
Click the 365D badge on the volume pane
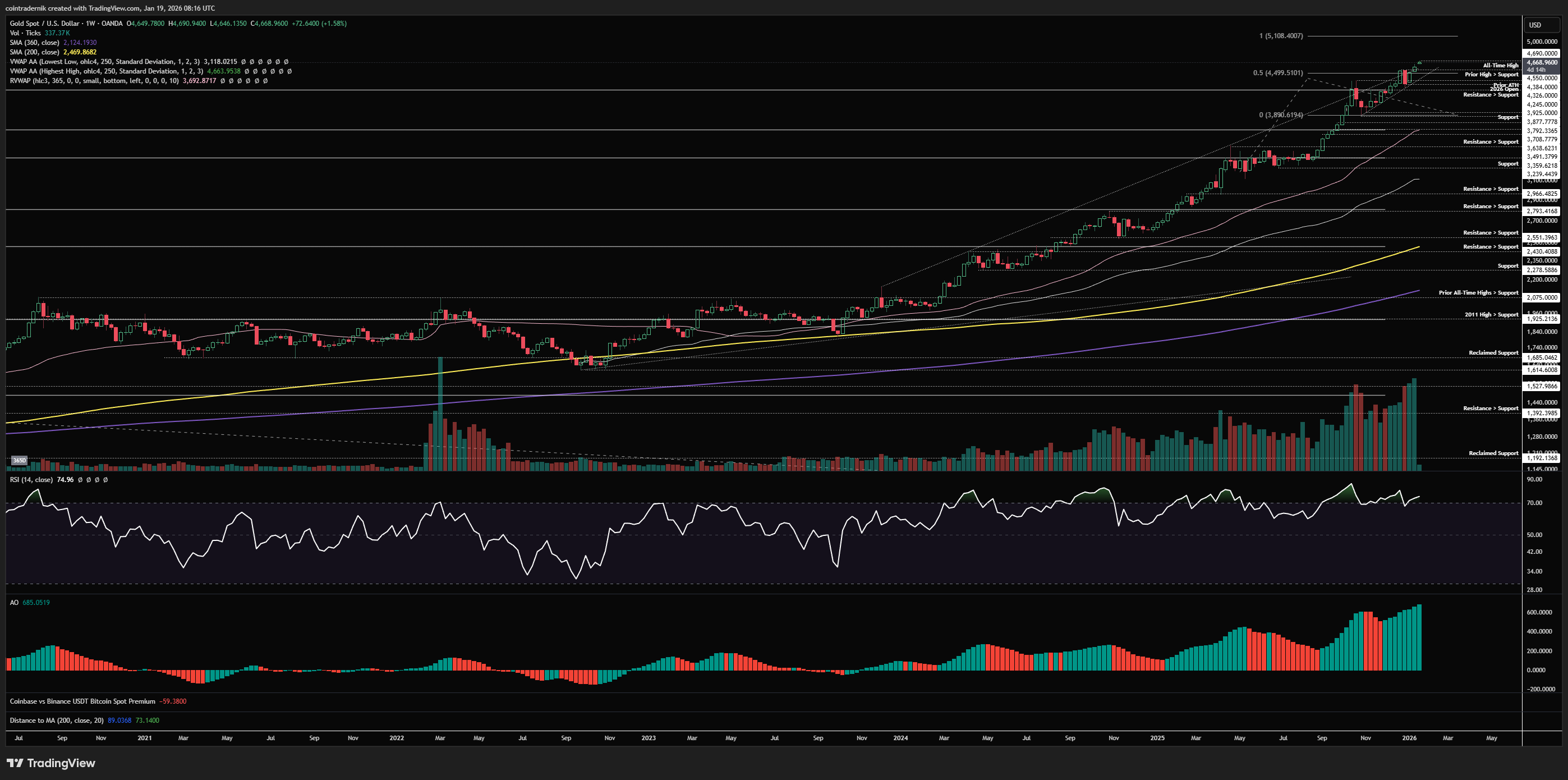[x=20, y=460]
